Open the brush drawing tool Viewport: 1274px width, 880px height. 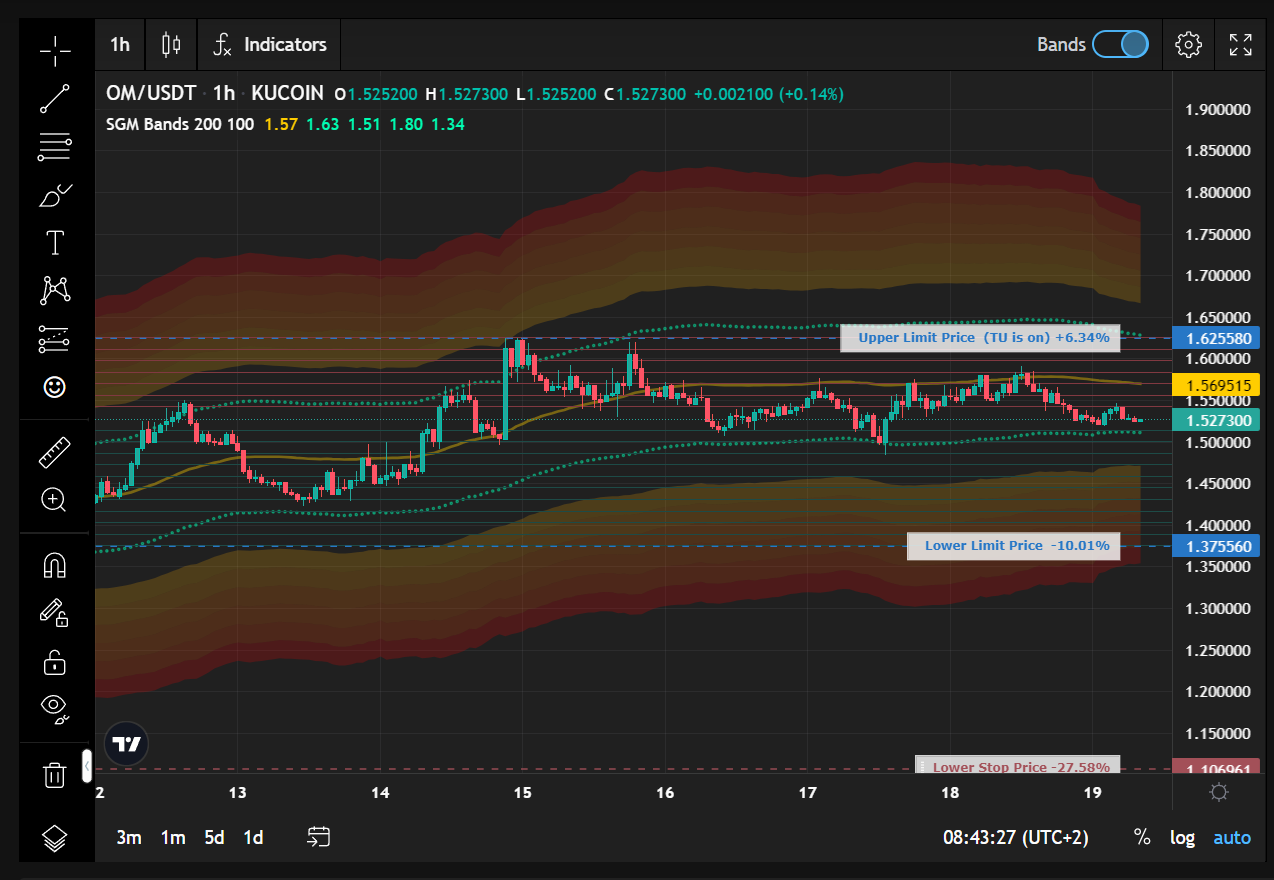(55, 195)
